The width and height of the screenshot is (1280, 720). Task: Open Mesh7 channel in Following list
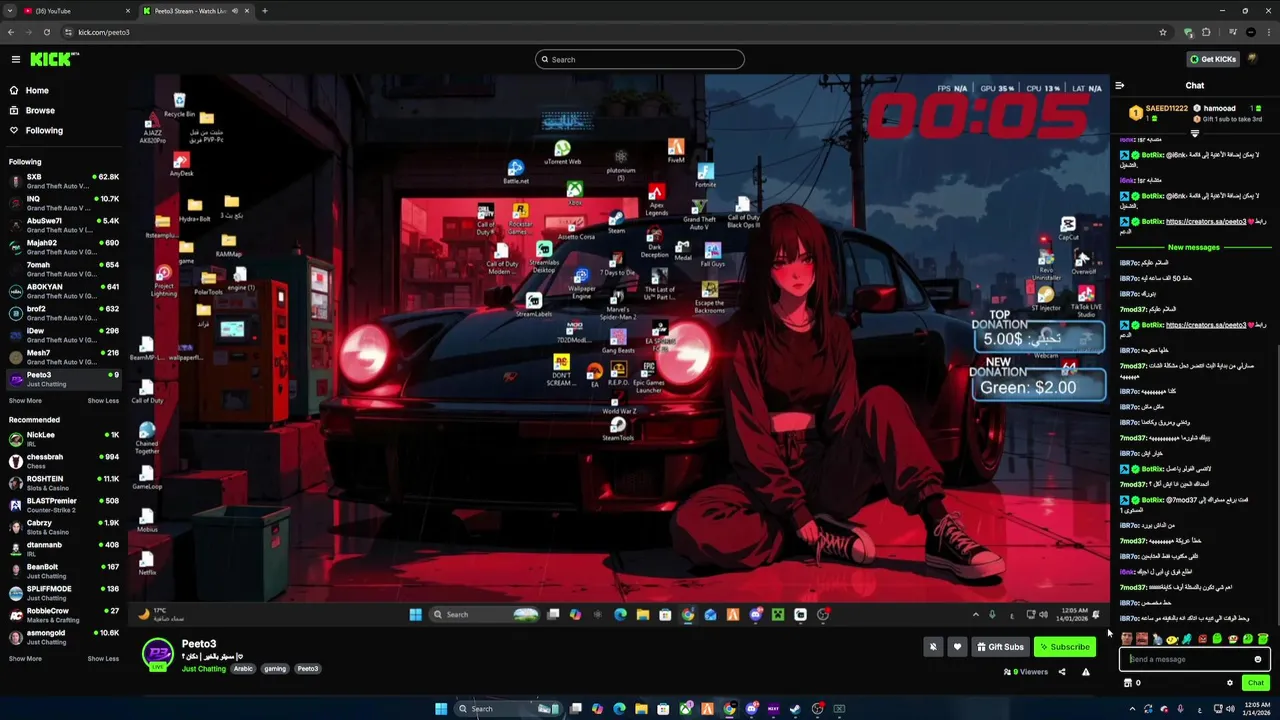click(x=62, y=357)
